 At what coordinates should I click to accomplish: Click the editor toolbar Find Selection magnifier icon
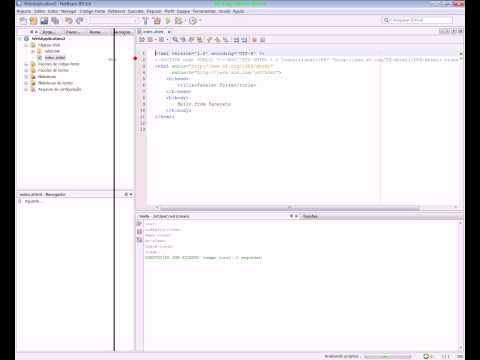[x=175, y=40]
